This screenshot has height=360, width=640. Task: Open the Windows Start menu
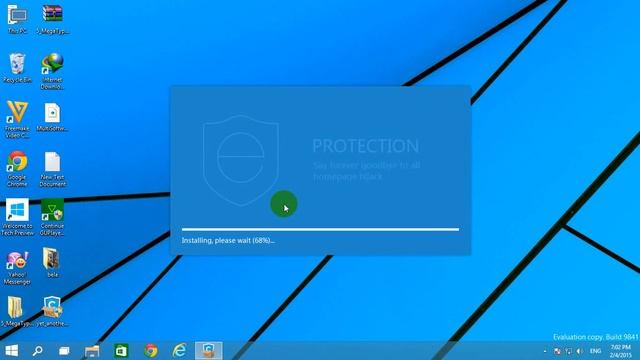[12, 351]
